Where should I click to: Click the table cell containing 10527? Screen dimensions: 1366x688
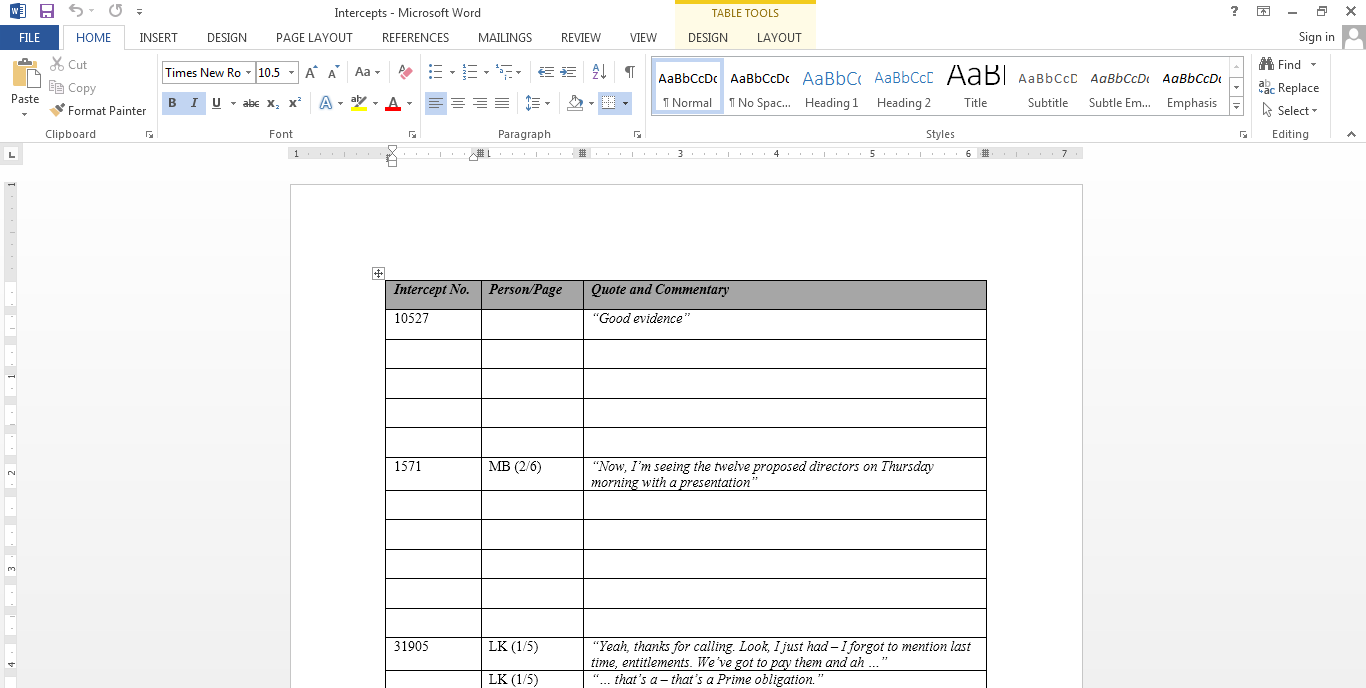click(433, 324)
